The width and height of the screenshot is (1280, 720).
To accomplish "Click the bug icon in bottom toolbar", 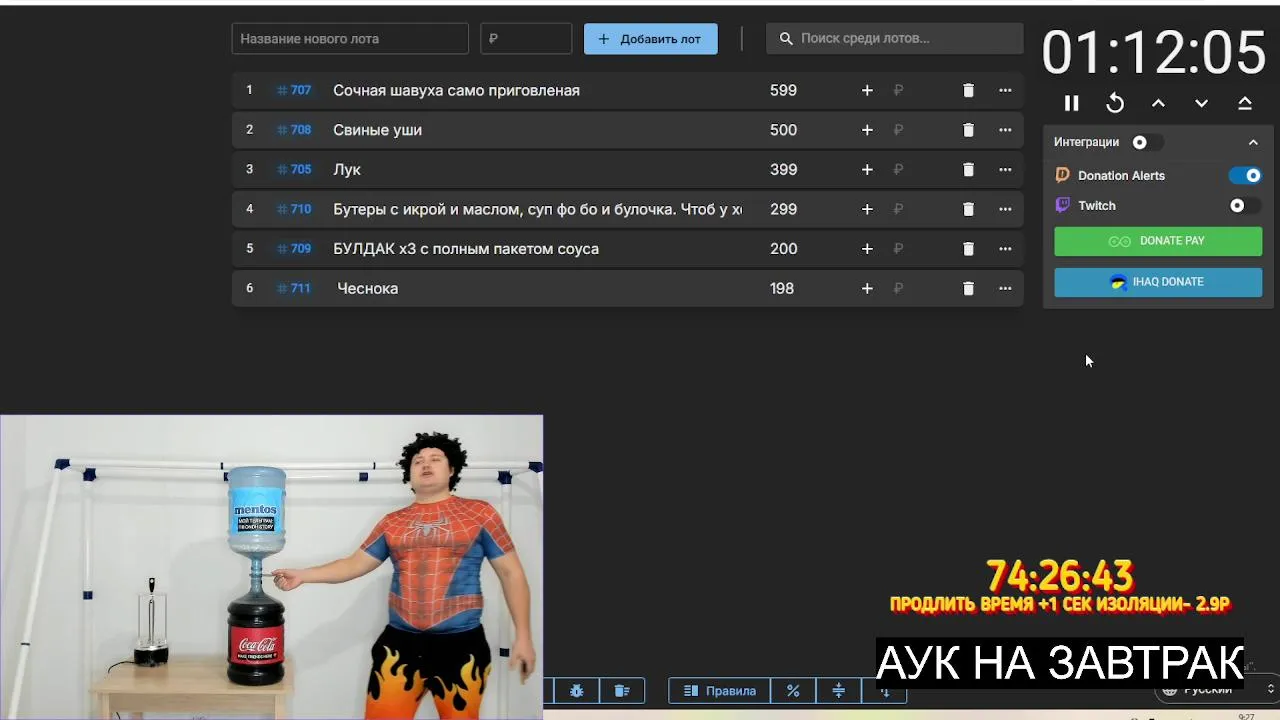I will coord(576,691).
